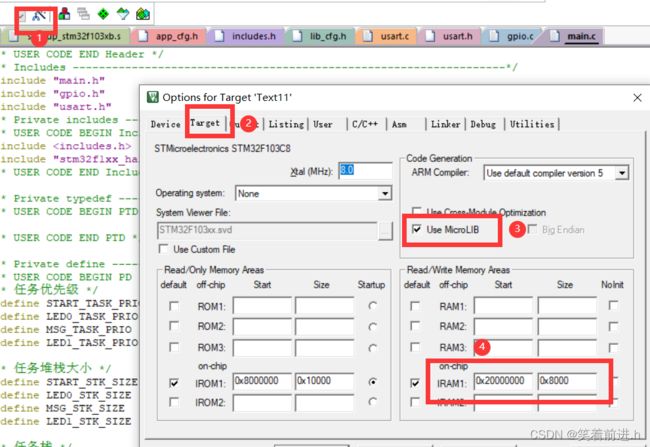The image size is (650, 447).
Task: Select the ROM3 Startup radio button
Action: click(373, 347)
